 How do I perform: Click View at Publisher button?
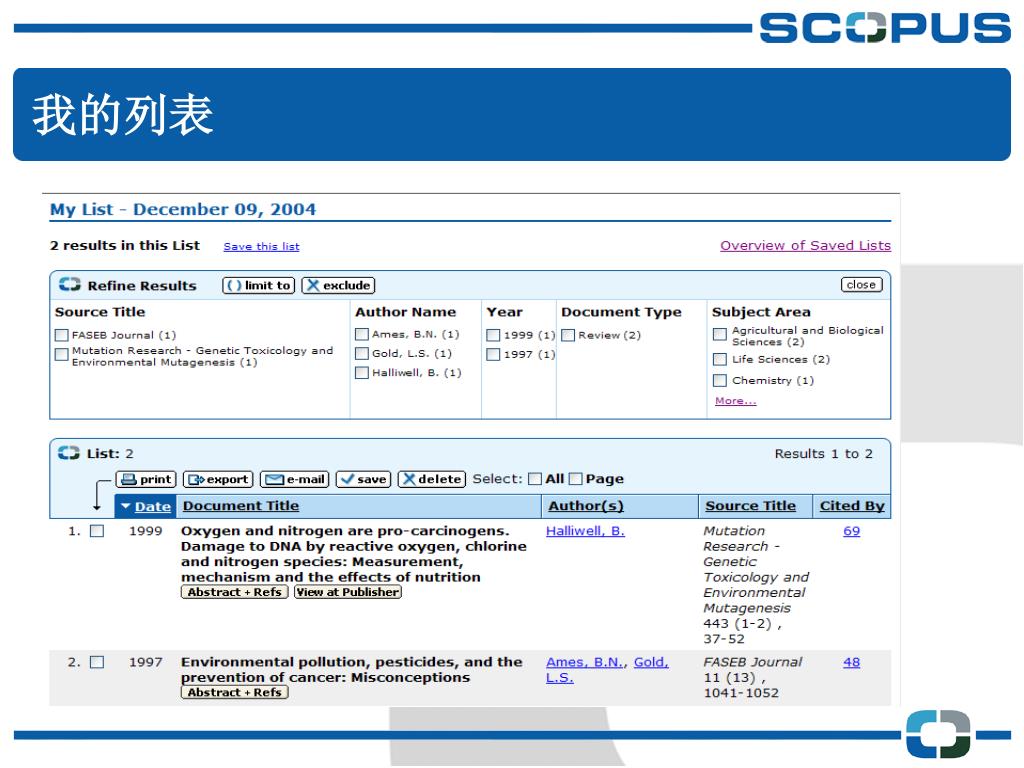click(x=347, y=592)
